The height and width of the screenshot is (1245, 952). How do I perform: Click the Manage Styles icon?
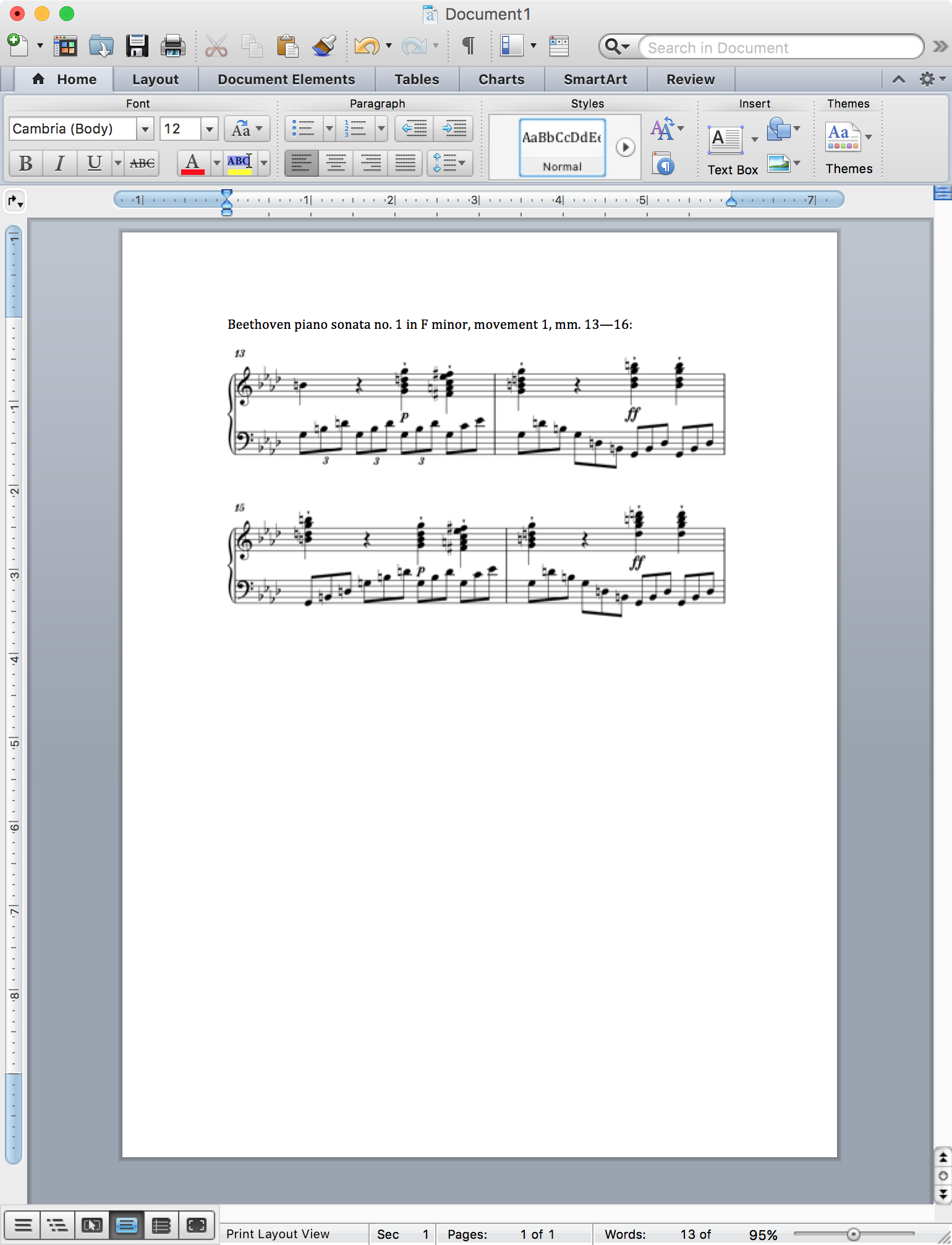663,164
